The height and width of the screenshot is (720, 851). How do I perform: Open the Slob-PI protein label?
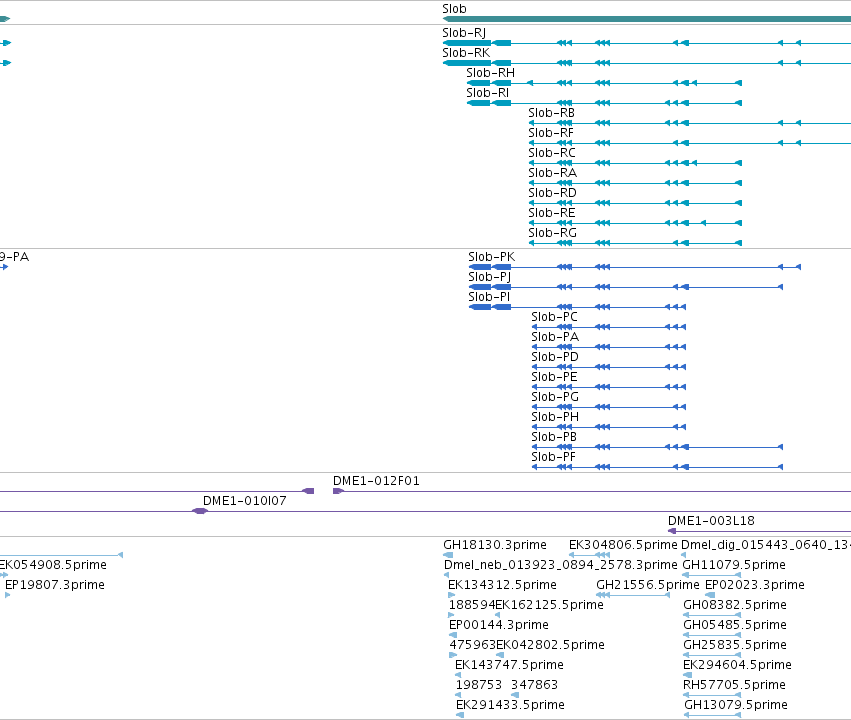[x=489, y=297]
